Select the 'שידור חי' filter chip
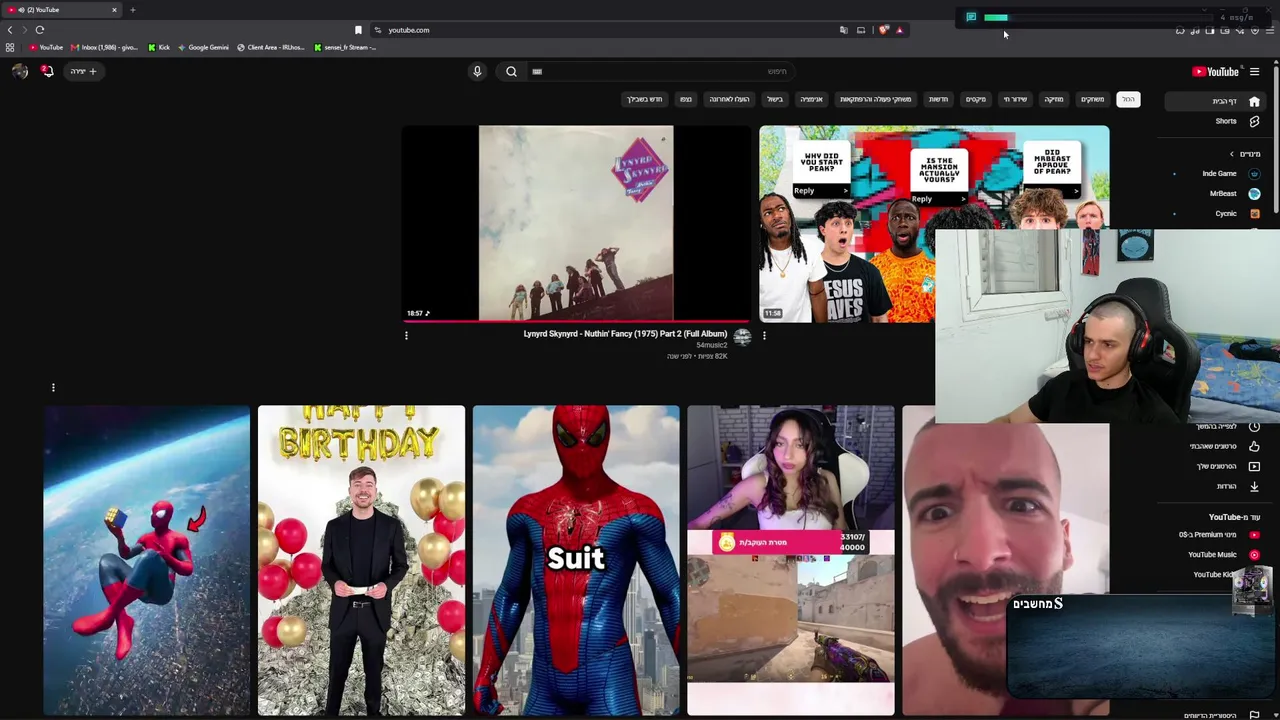The width and height of the screenshot is (1280, 720). 1015,99
